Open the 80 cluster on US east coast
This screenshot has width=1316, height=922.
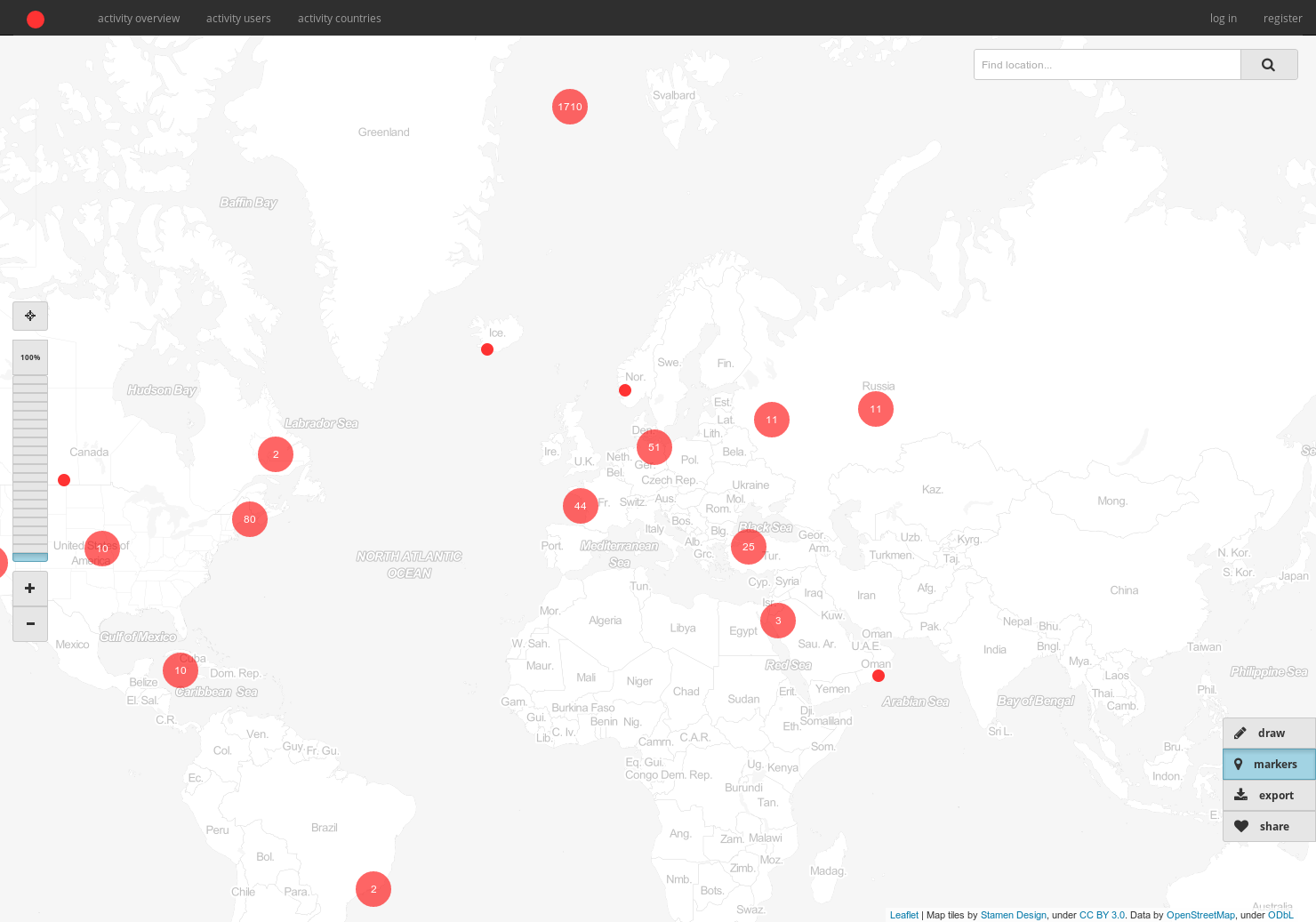click(250, 519)
